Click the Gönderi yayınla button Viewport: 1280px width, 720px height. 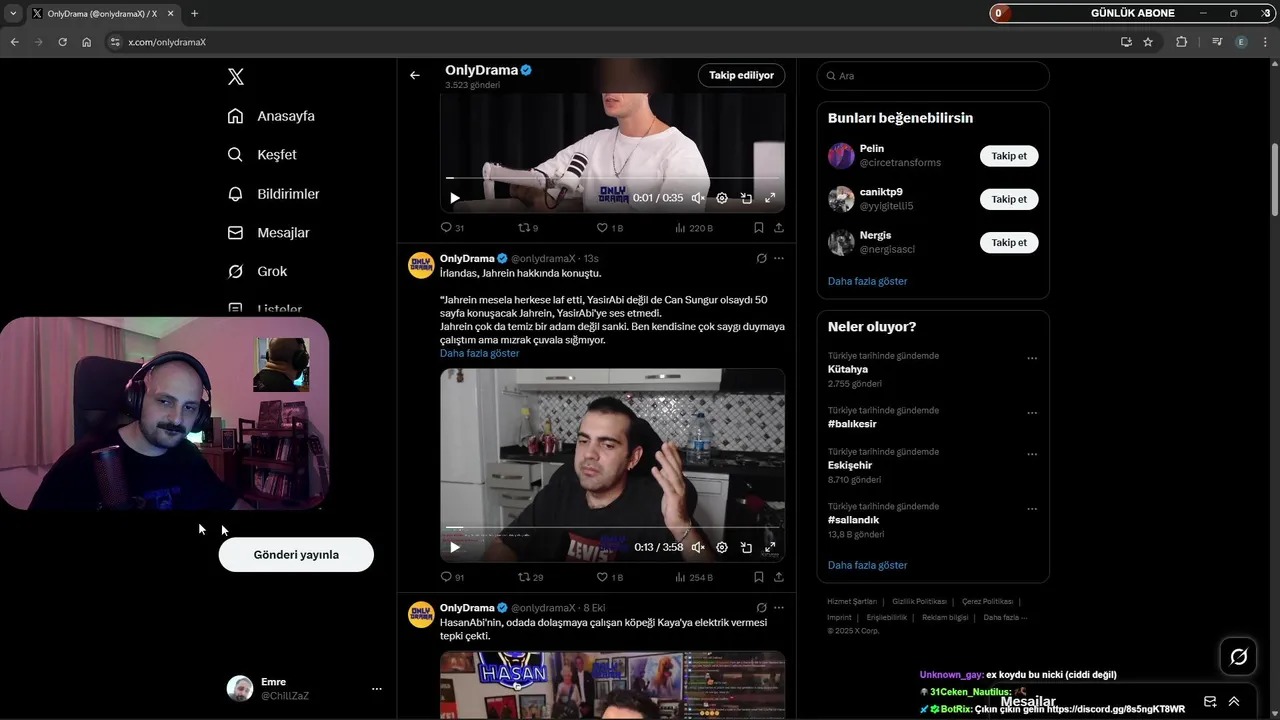point(296,555)
